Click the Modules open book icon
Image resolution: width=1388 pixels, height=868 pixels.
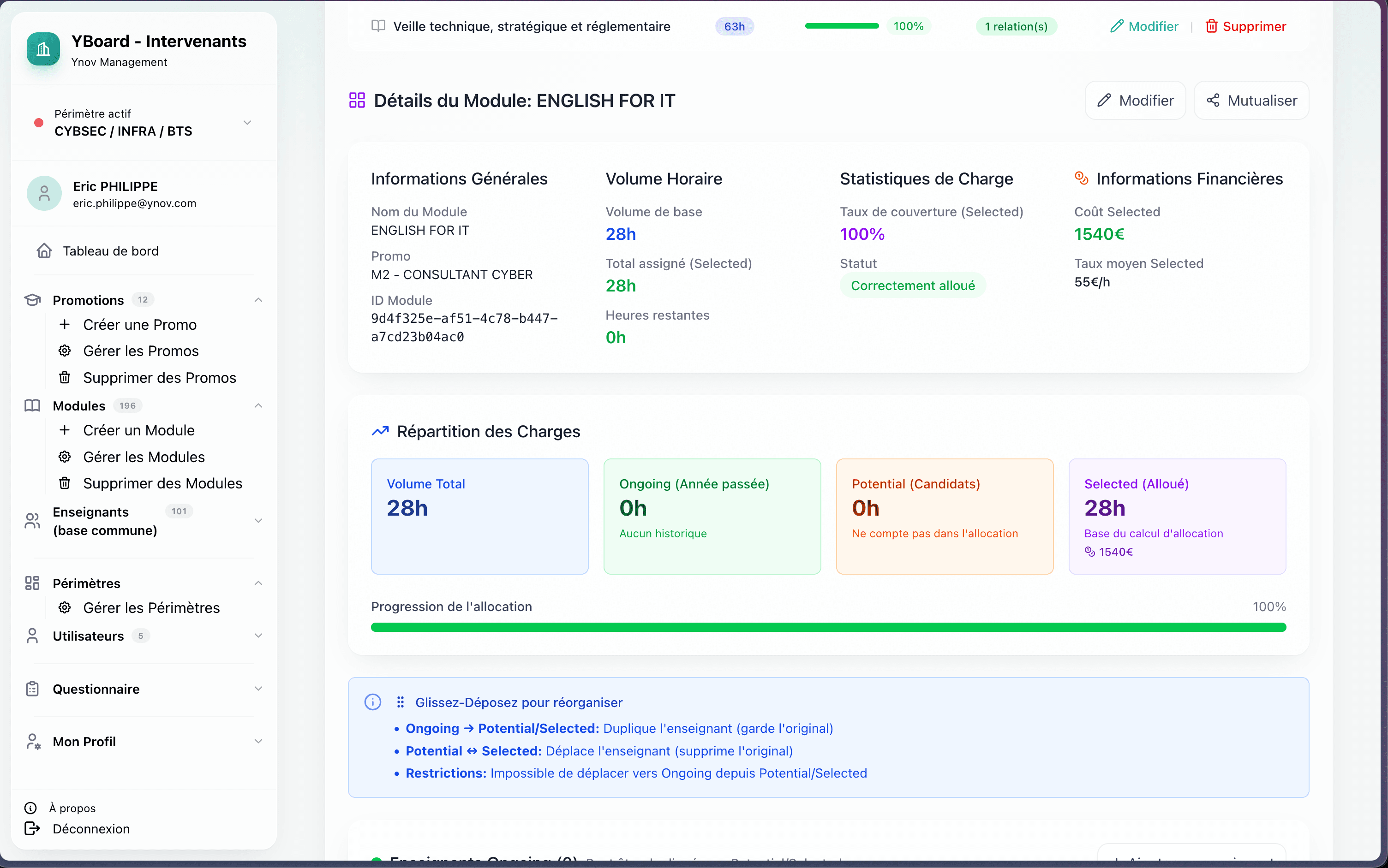coord(32,405)
